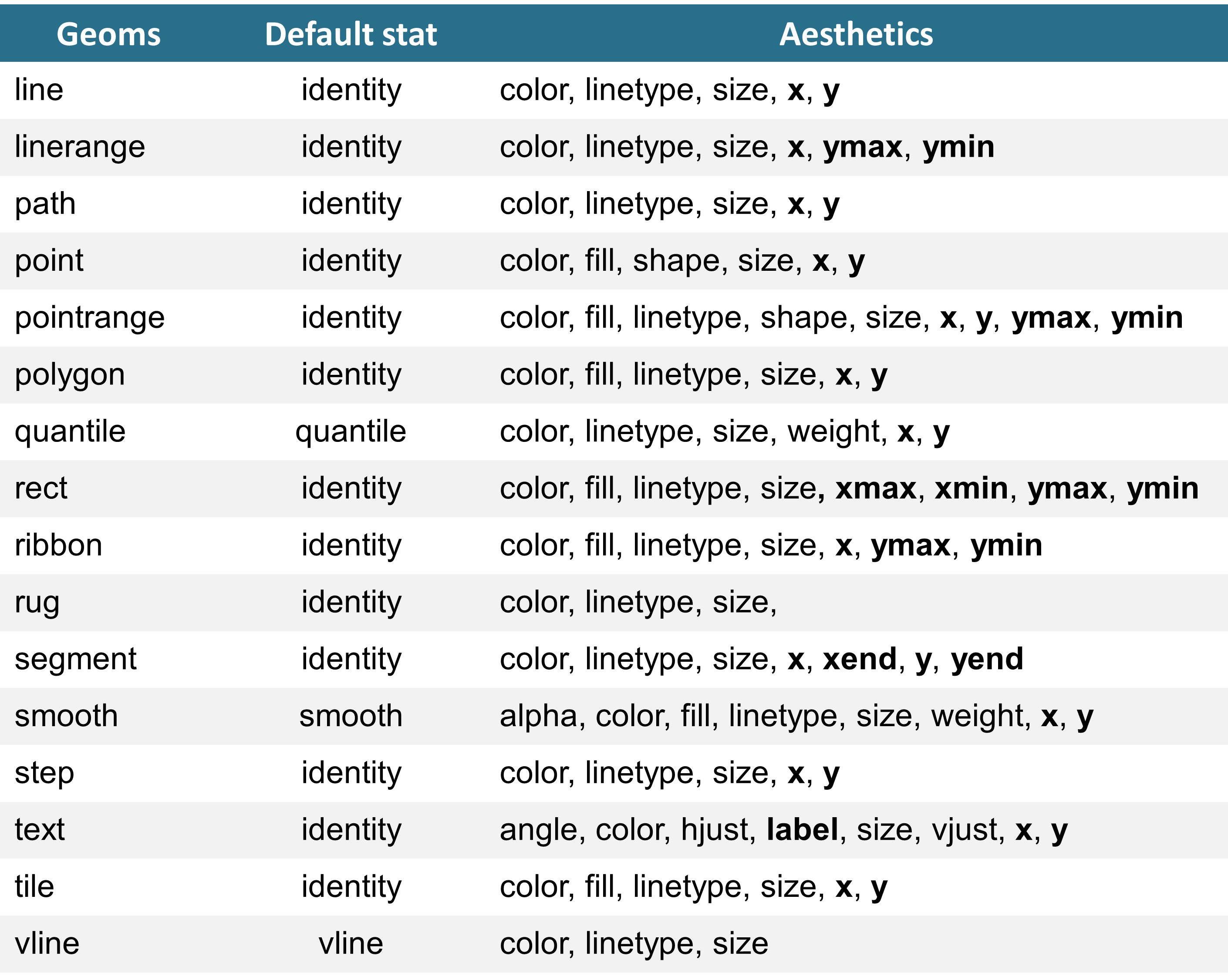The height and width of the screenshot is (980, 1228).
Task: Select the polygon geom cell
Action: point(70,375)
